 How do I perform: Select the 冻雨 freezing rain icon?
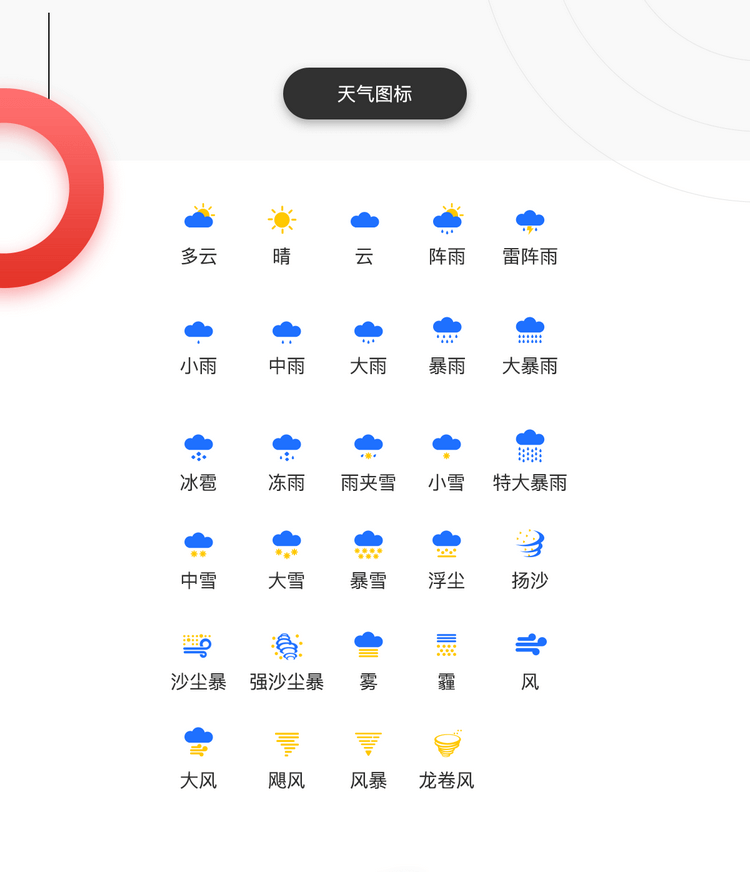point(286,448)
